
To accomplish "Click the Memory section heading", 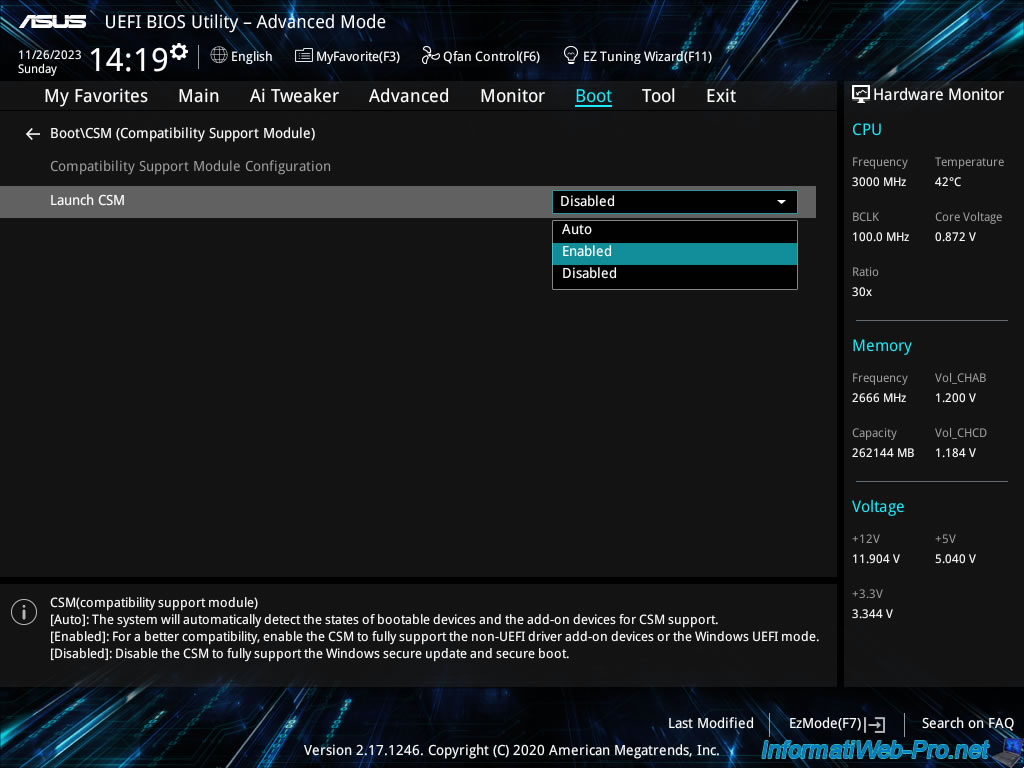I will click(882, 345).
